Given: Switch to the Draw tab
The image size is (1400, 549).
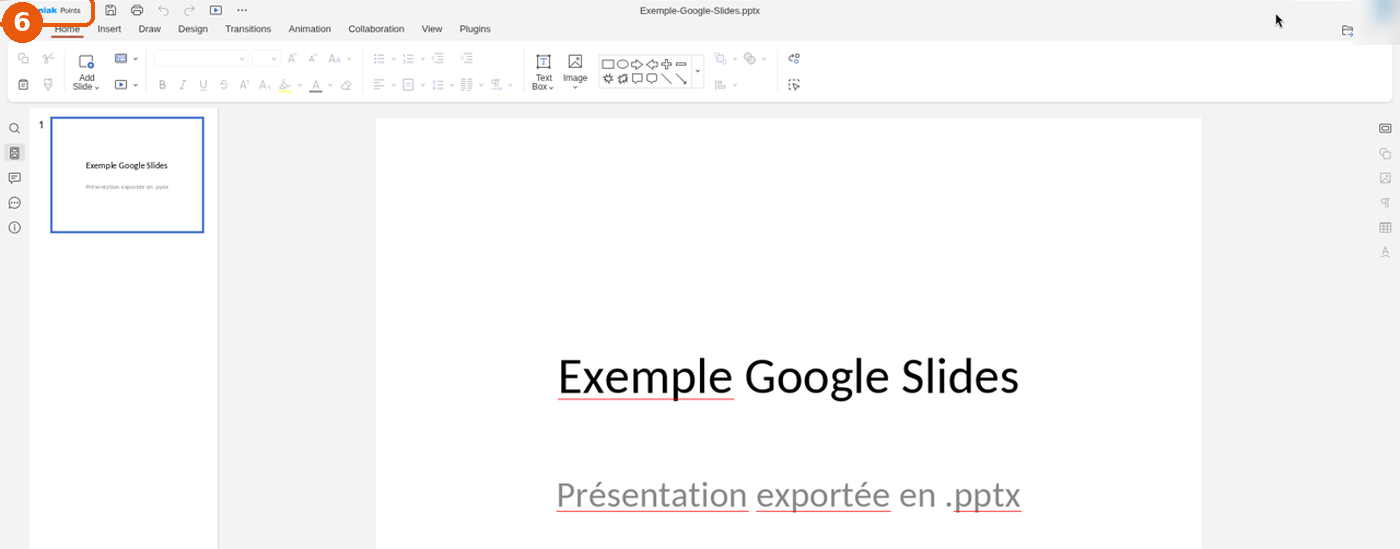Looking at the screenshot, I should click(149, 29).
